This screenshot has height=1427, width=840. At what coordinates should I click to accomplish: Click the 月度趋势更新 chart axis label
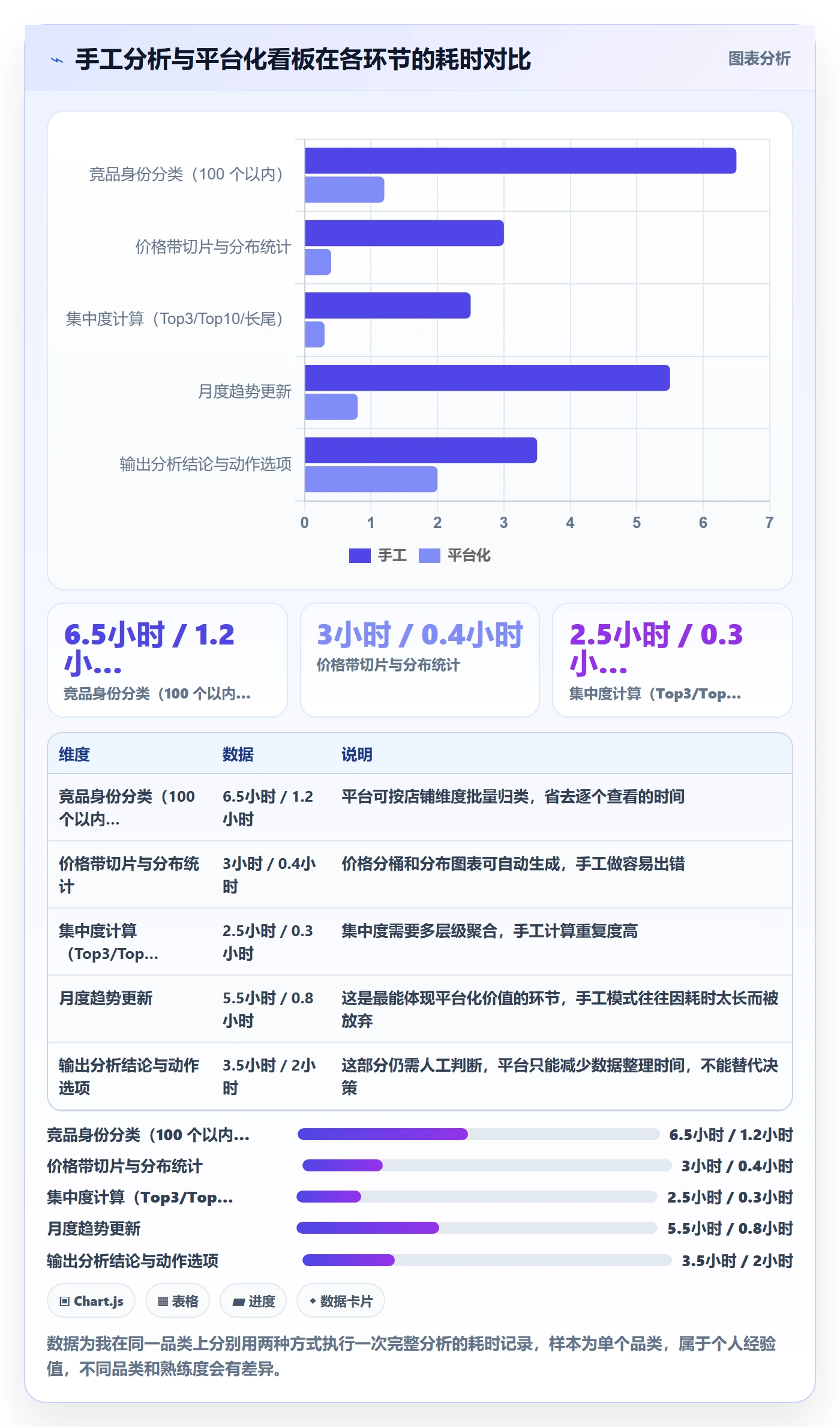coord(245,392)
